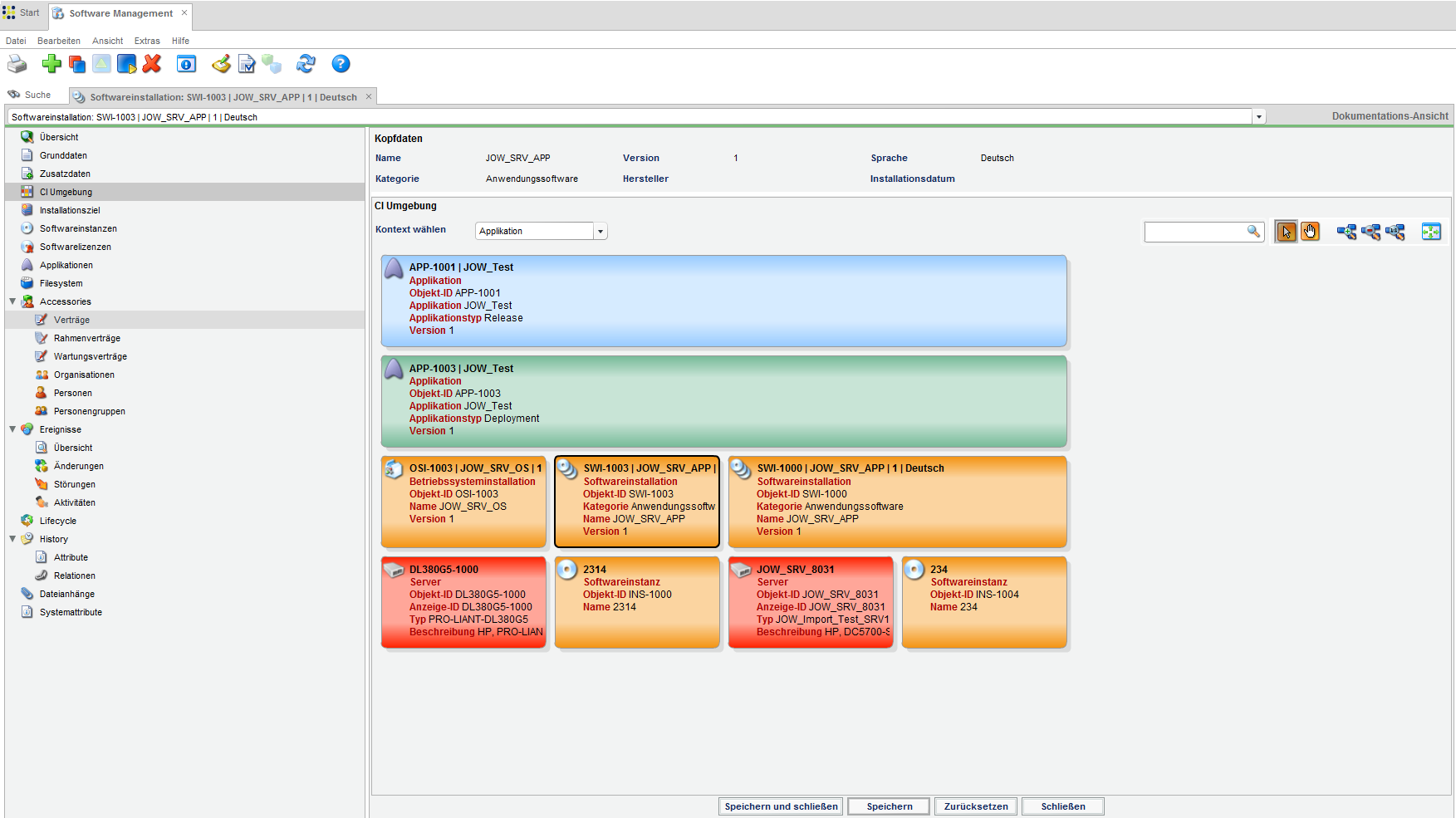Screen dimensions: 1456x818
Task: Enable the arrow selection mode
Action: tap(1286, 232)
